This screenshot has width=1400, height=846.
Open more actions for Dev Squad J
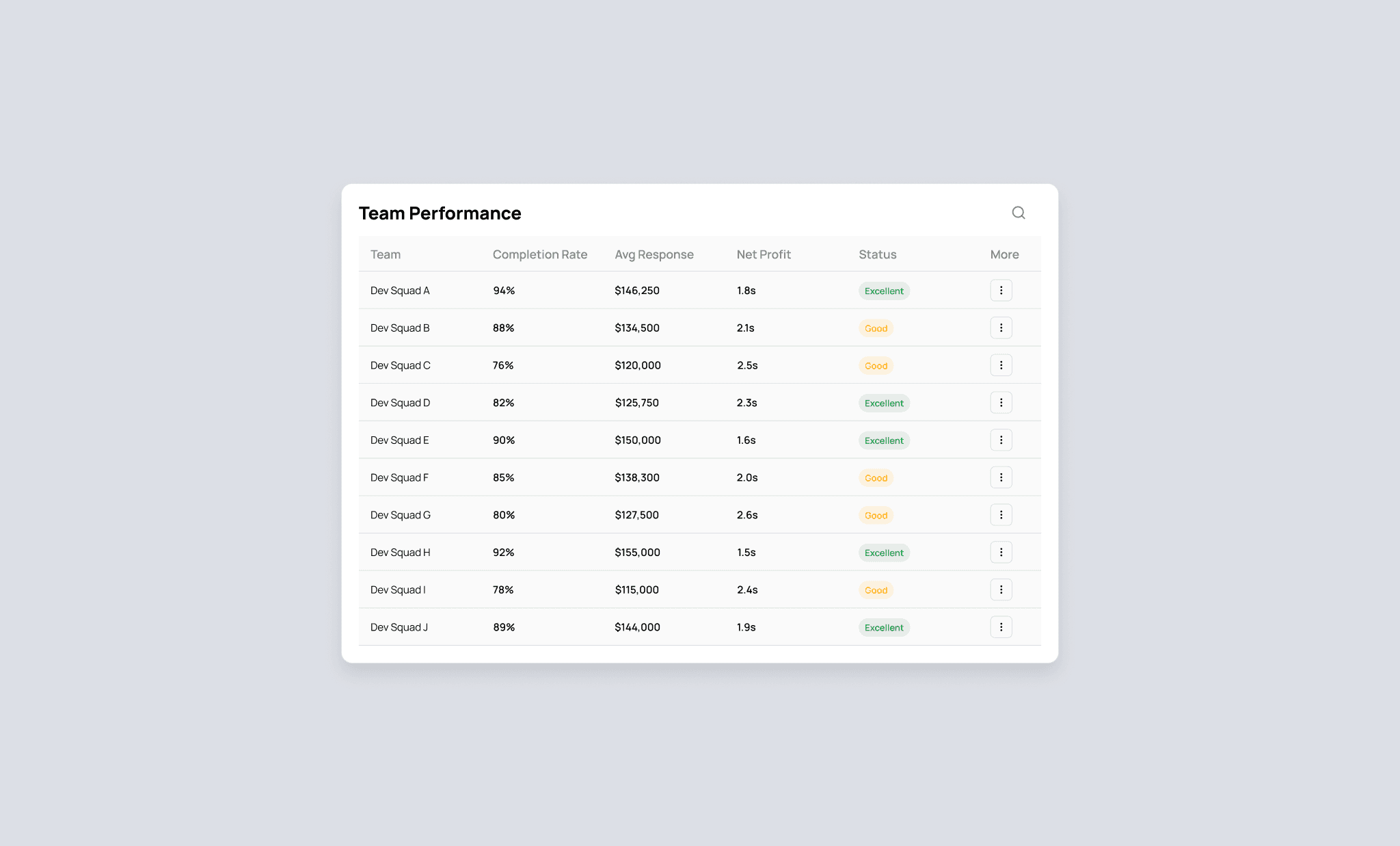1001,627
